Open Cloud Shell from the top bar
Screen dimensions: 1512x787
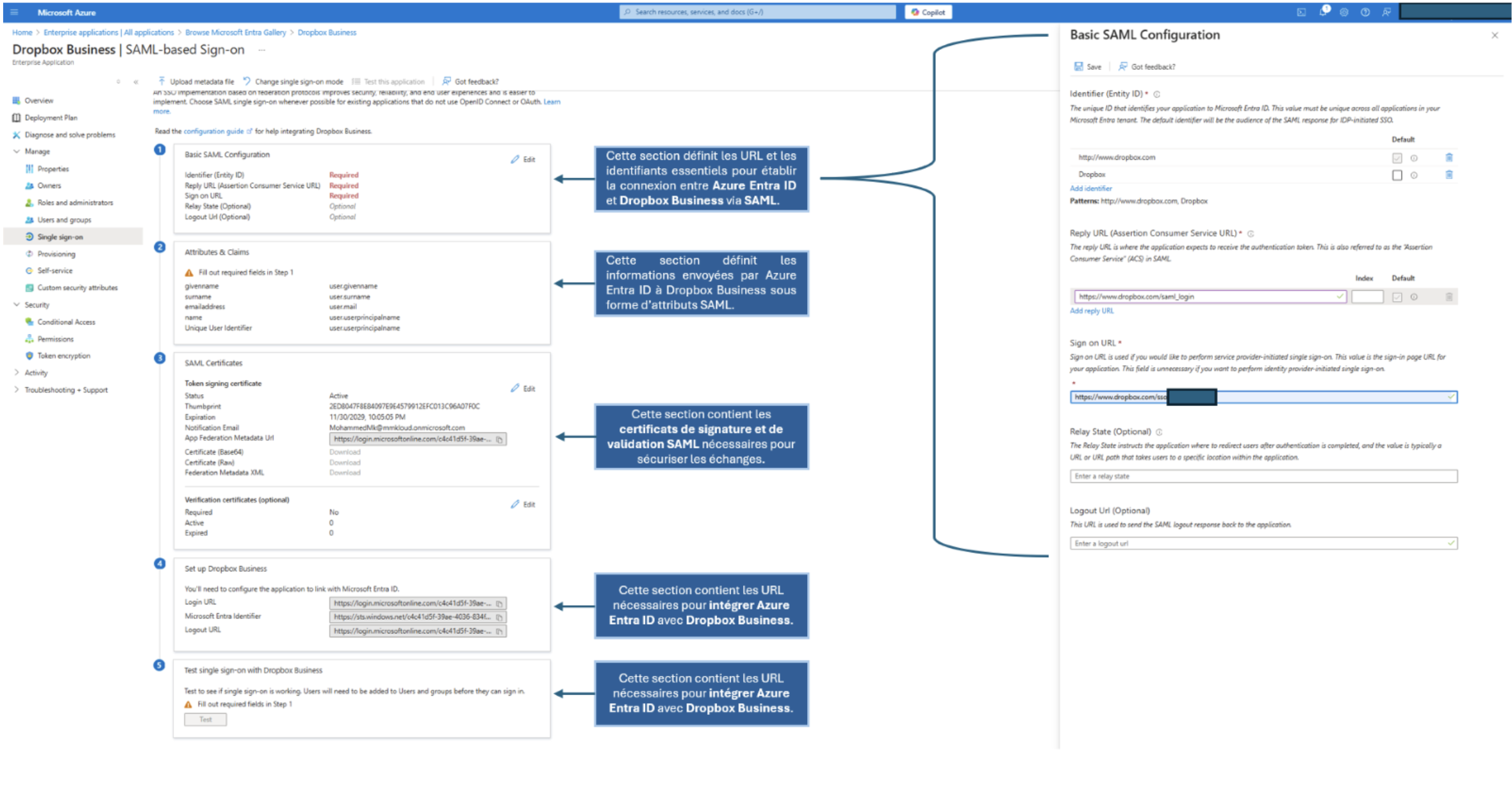tap(1301, 12)
